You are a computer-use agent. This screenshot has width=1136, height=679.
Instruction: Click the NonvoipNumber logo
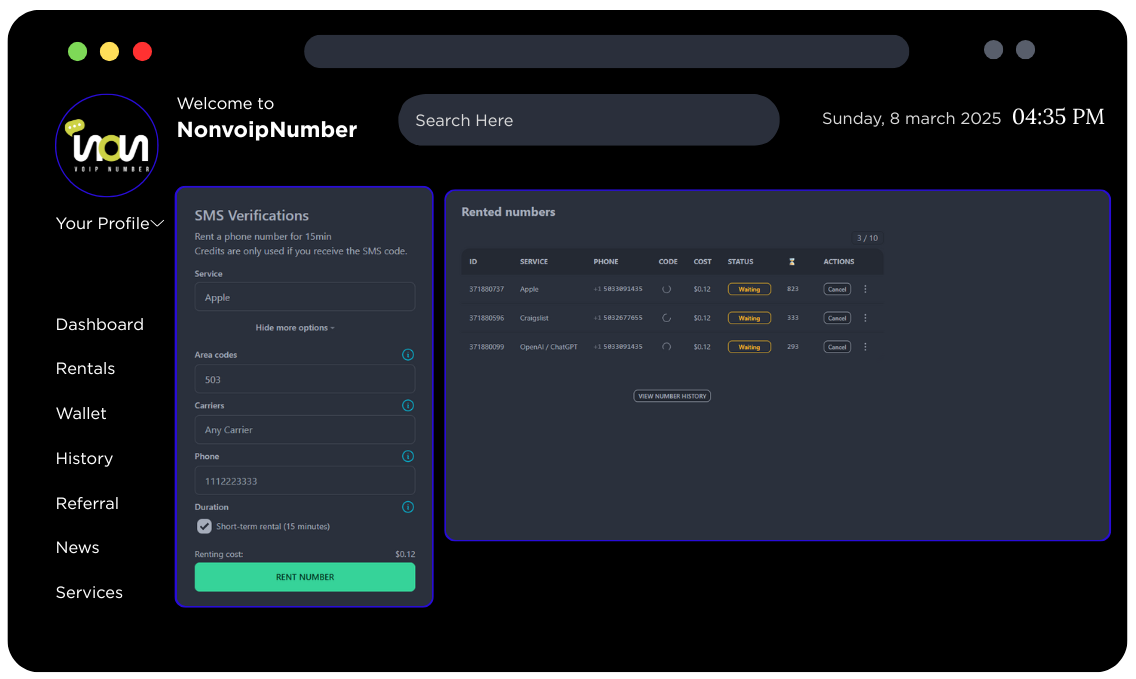pyautogui.click(x=107, y=146)
